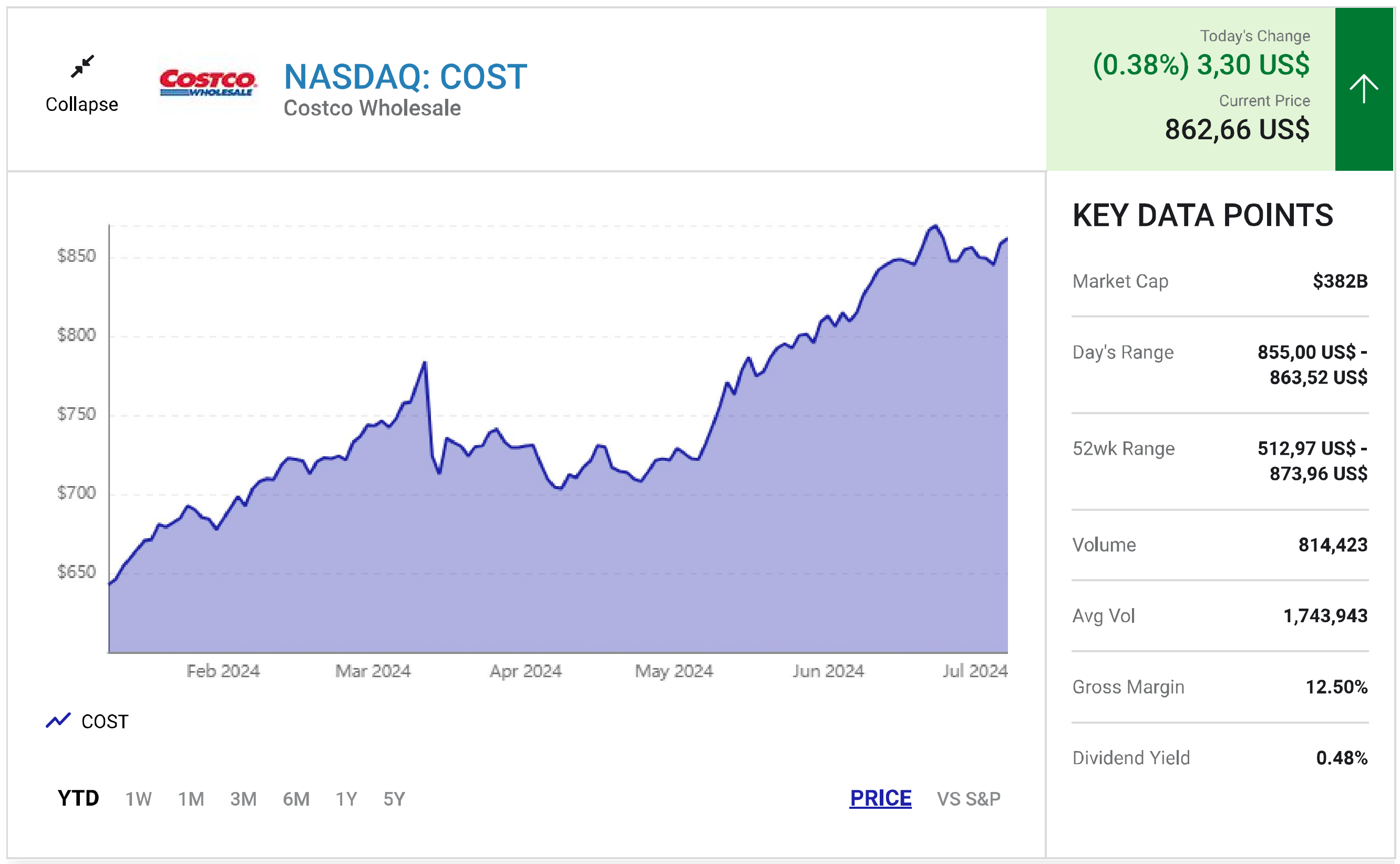This screenshot has width=1400, height=864.
Task: Switch chart to PRICE view
Action: pos(881,798)
